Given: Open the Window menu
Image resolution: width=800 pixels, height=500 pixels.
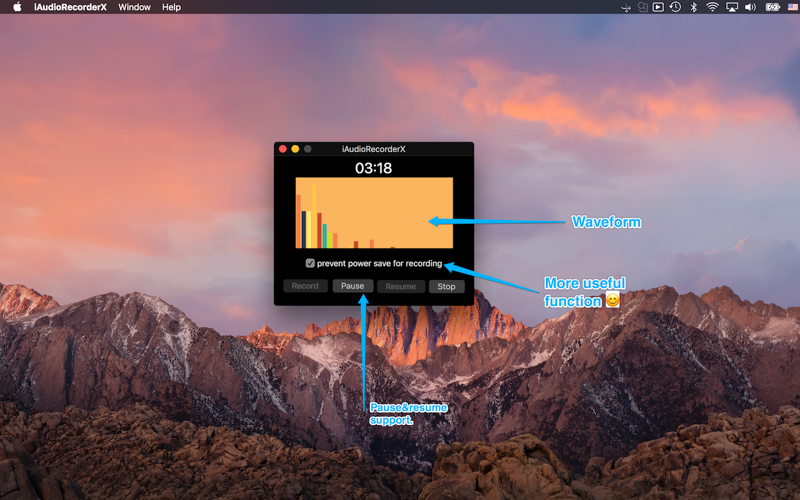Looking at the screenshot, I should point(134,7).
